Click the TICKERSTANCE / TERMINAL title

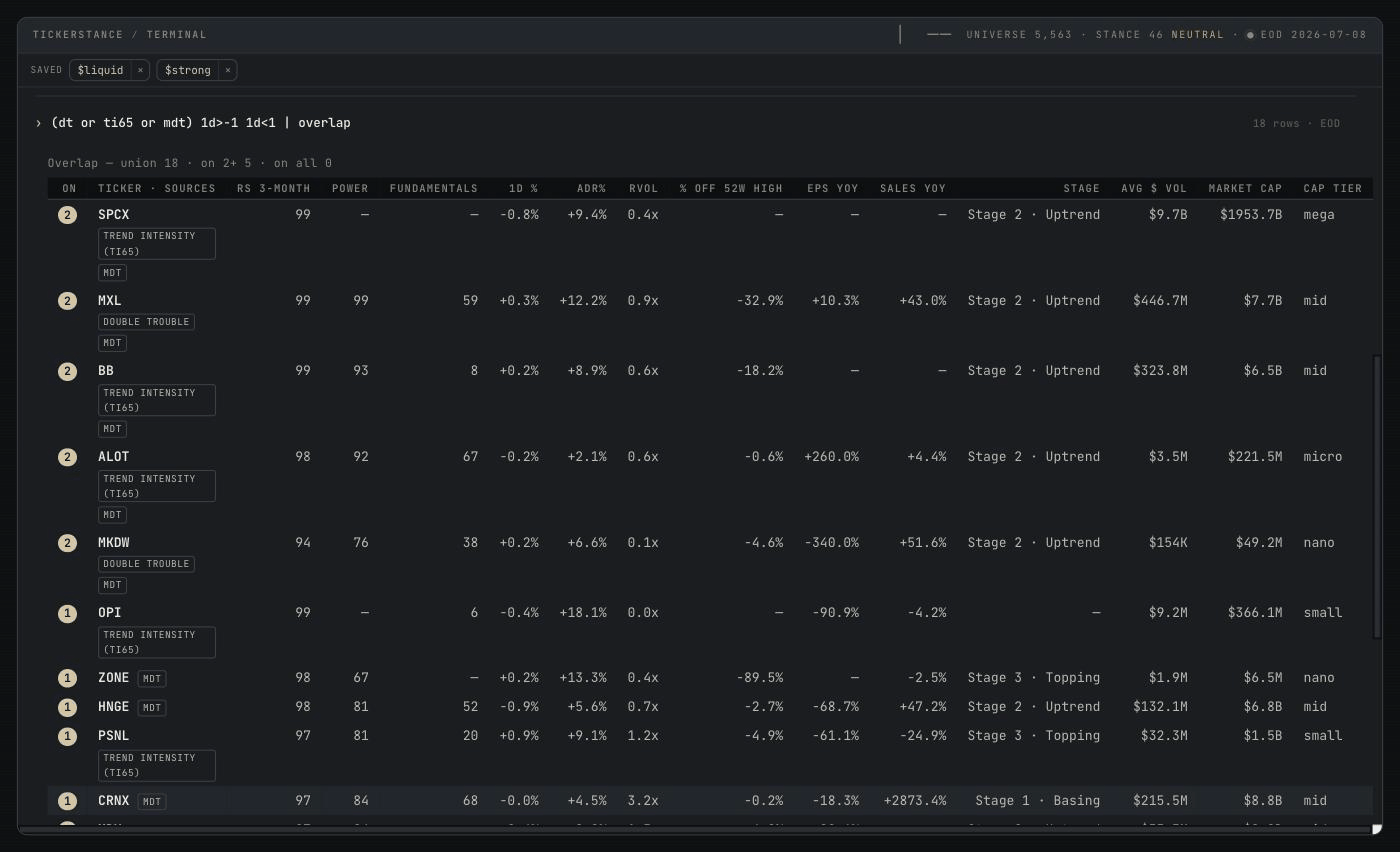[x=120, y=35]
